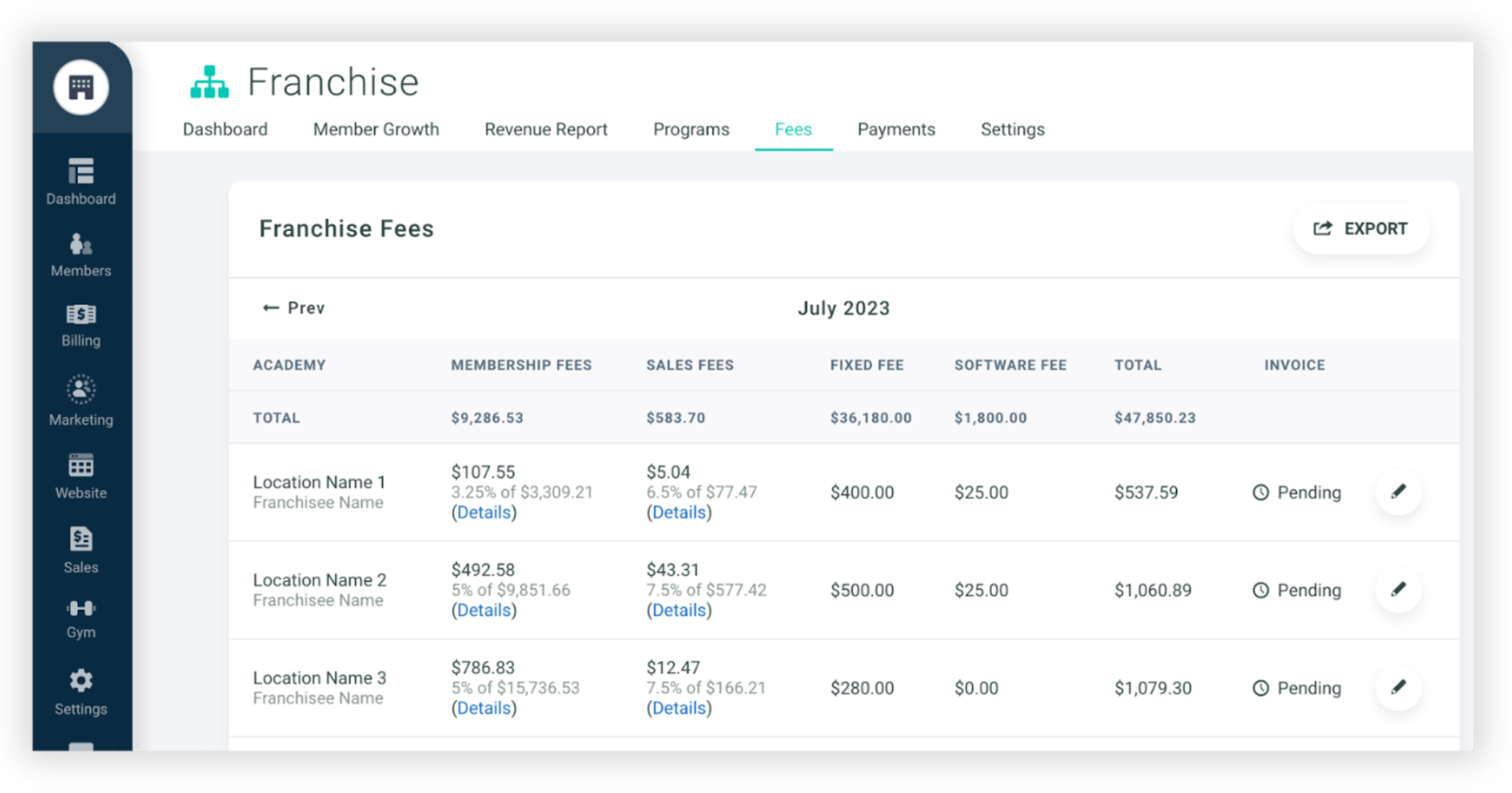The image size is (1512, 793).
Task: Click the Software Fee column header
Action: [1010, 365]
